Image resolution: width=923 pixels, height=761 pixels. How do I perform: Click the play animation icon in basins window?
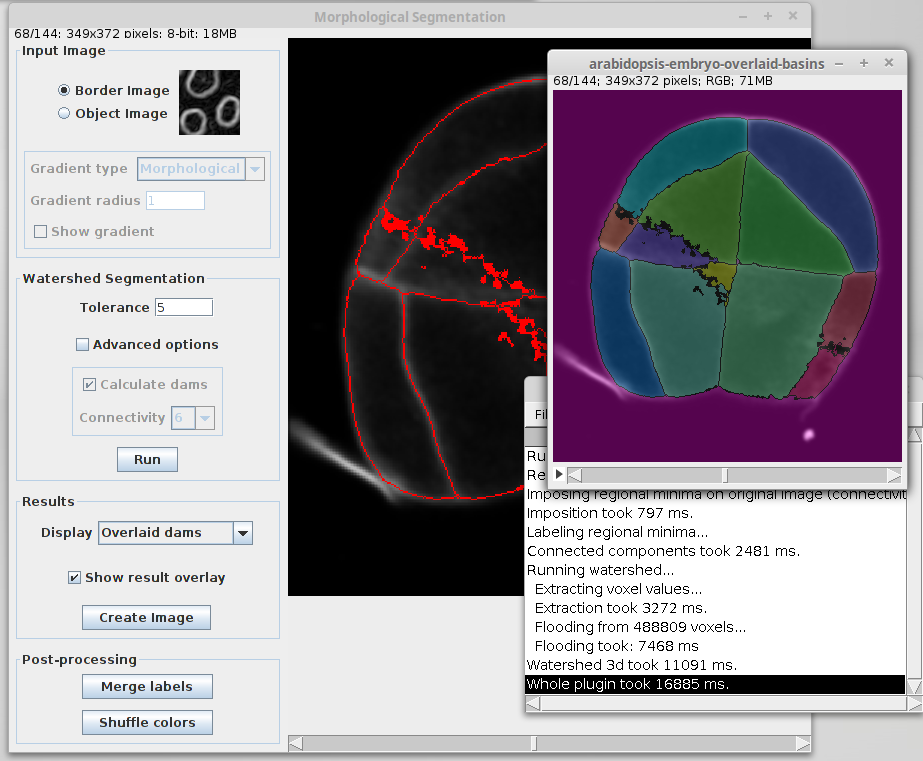559,474
